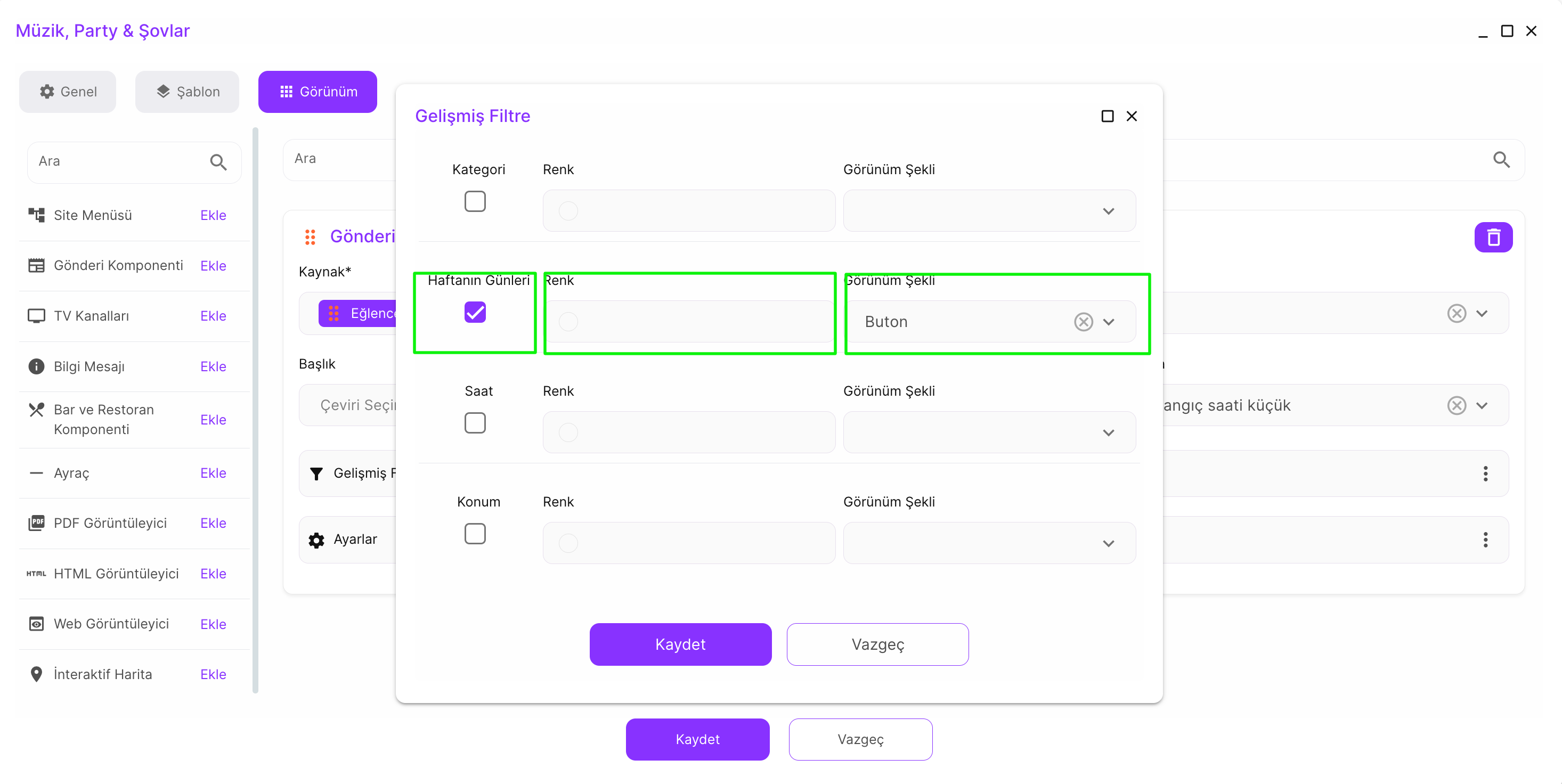Click the left sidebar Ara search field

(x=118, y=161)
